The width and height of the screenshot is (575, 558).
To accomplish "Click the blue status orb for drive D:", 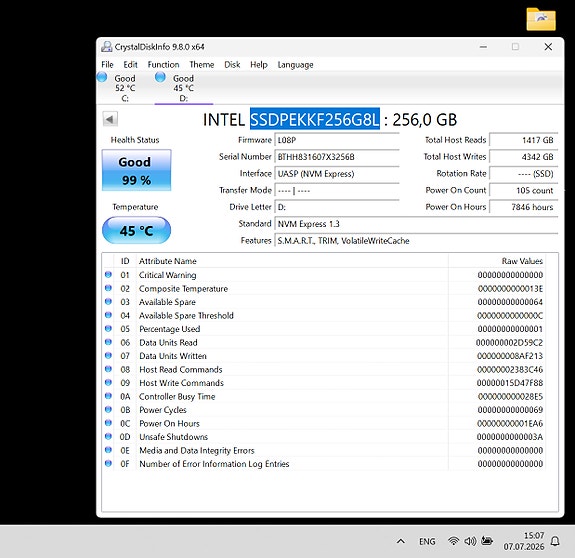I will [x=160, y=77].
